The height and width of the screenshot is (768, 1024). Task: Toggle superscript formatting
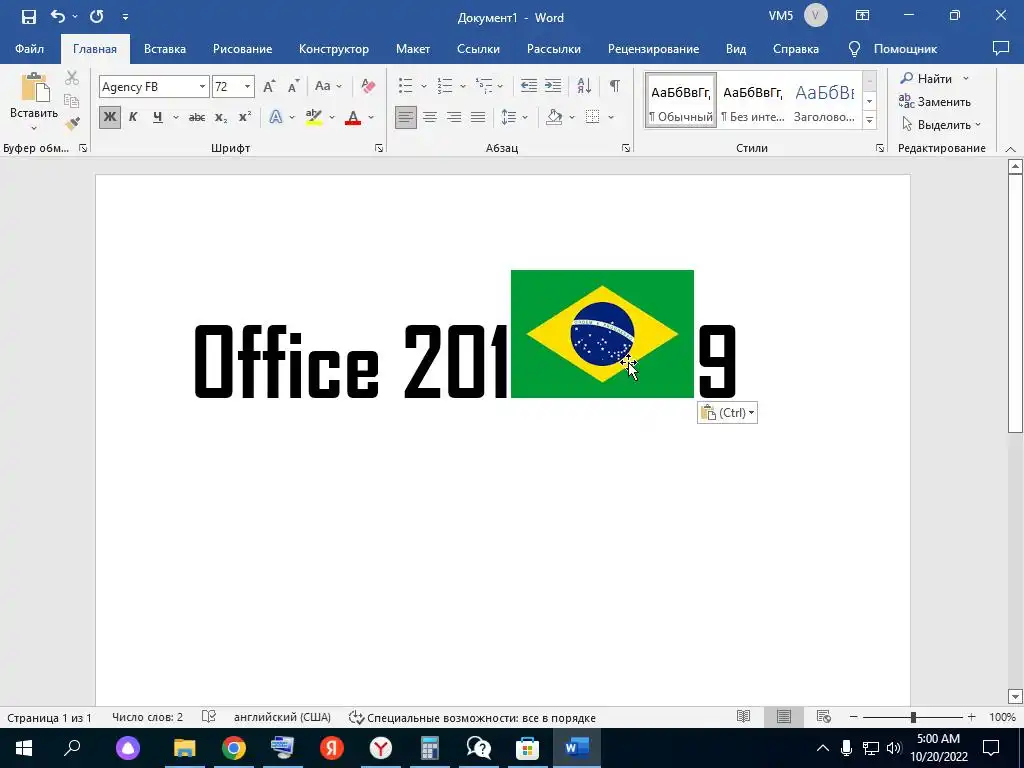[x=245, y=118]
